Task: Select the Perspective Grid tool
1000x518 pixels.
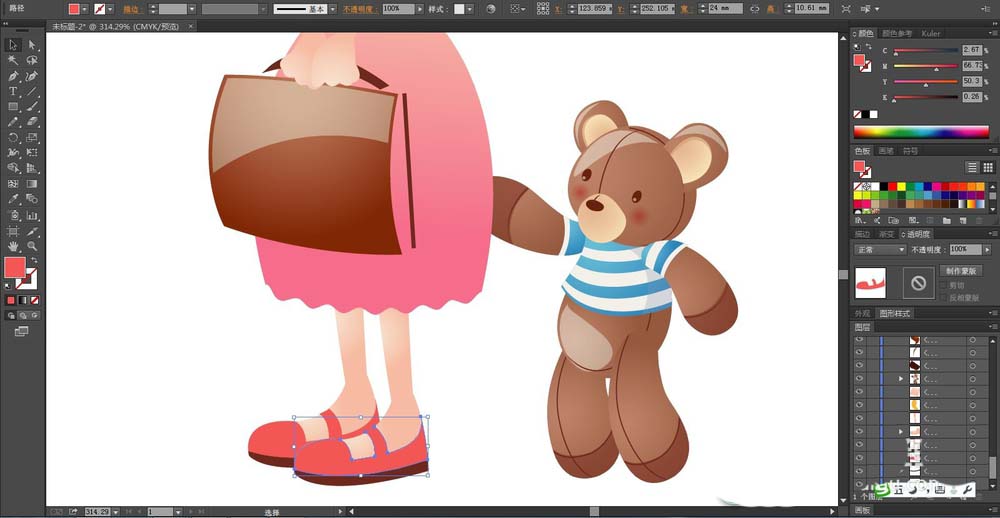Action: (32, 168)
